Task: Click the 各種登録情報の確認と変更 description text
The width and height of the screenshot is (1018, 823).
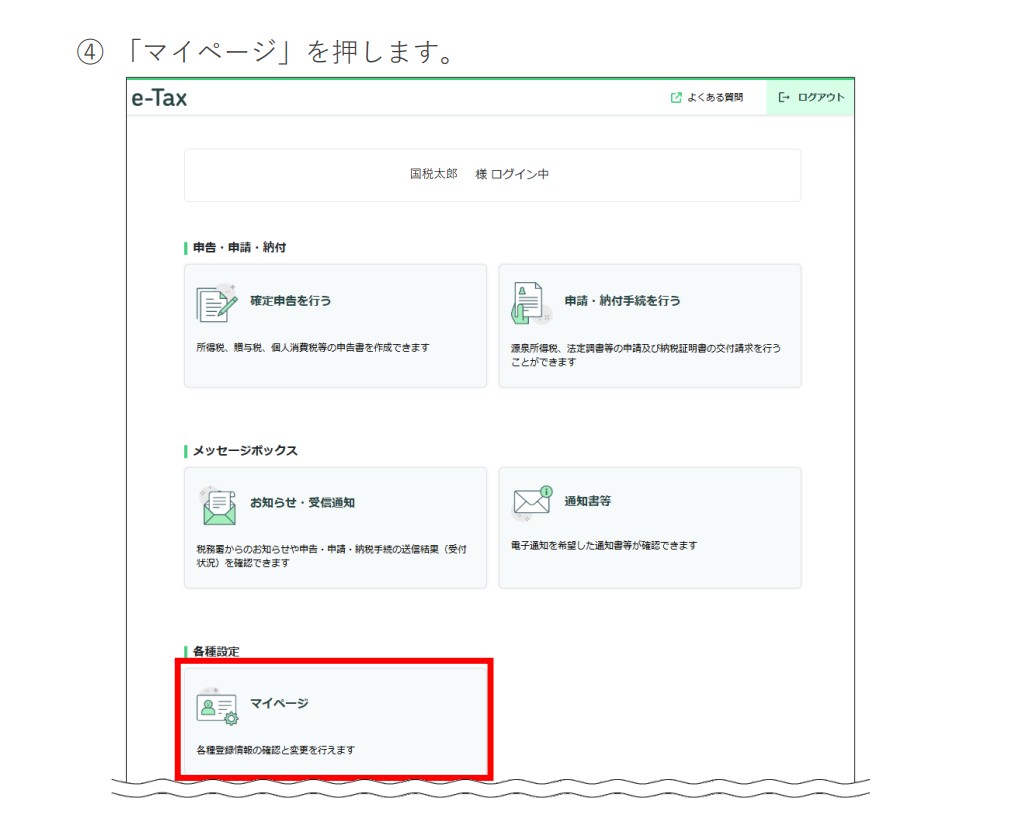Action: click(x=275, y=749)
